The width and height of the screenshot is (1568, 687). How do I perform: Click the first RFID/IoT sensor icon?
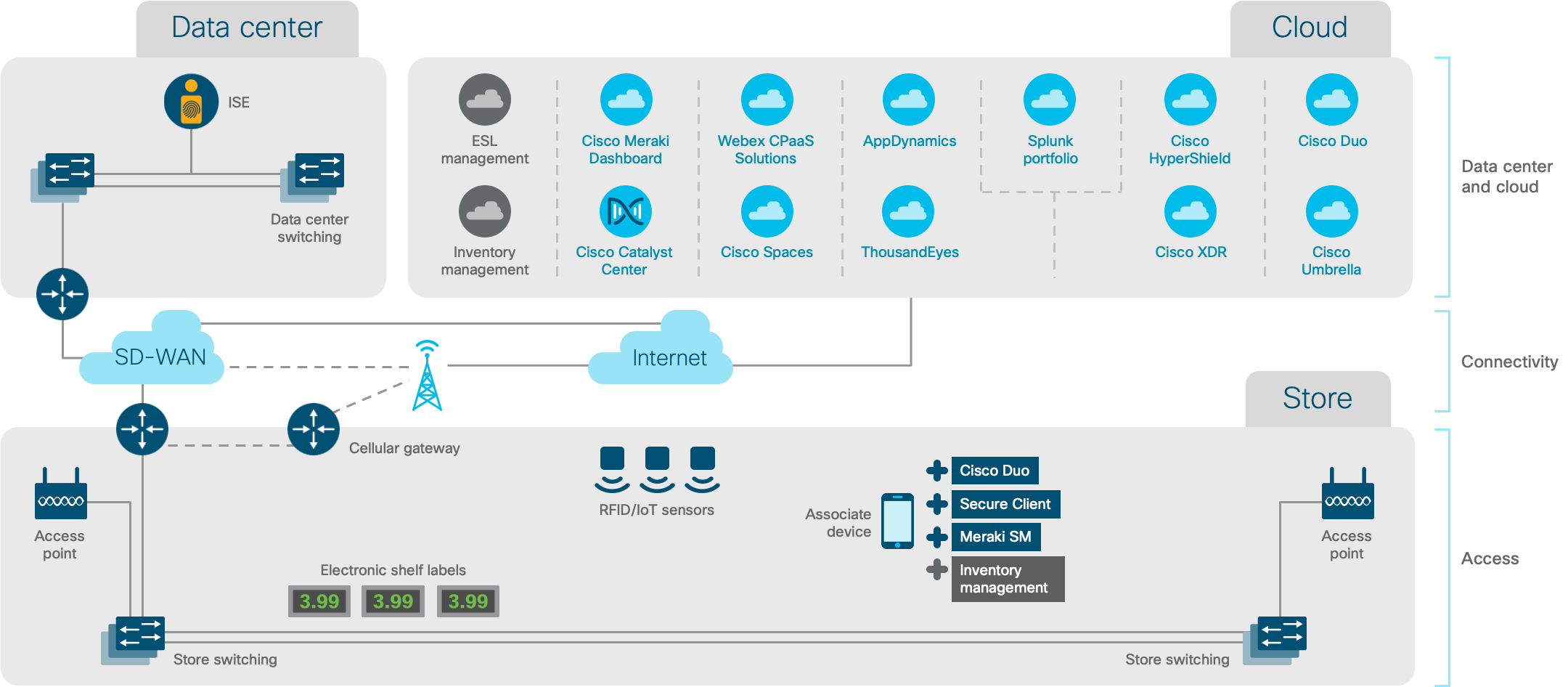(x=612, y=470)
